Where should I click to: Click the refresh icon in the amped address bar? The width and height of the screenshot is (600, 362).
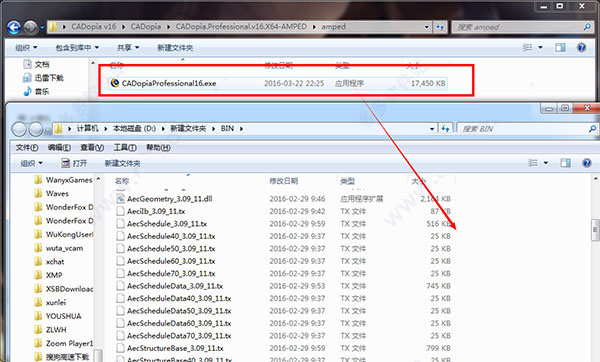click(x=440, y=27)
